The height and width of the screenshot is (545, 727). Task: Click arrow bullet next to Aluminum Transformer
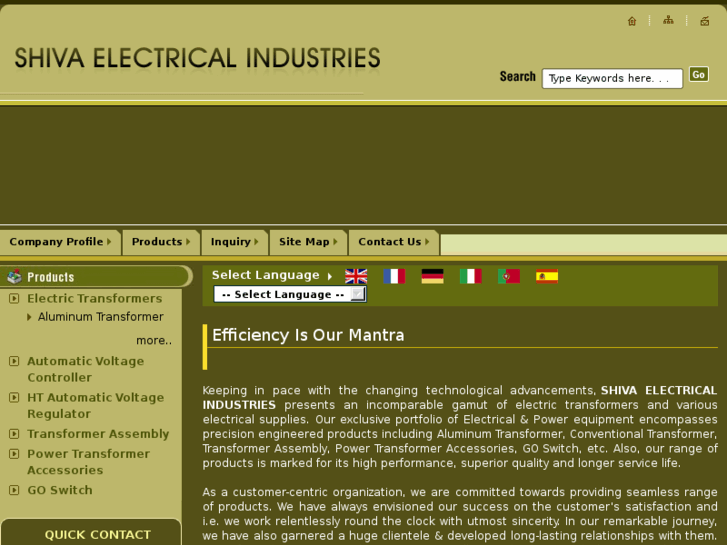pos(29,317)
